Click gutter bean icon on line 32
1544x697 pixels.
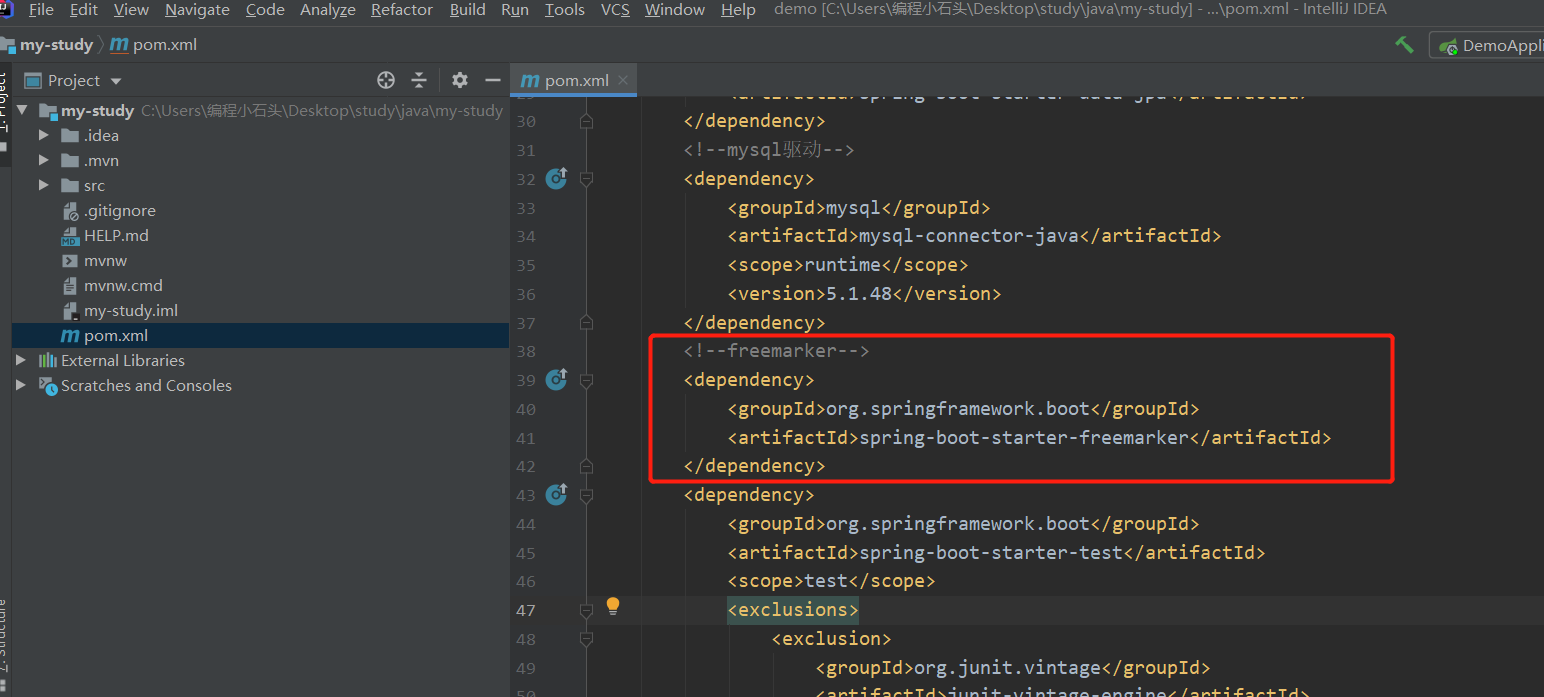[557, 178]
